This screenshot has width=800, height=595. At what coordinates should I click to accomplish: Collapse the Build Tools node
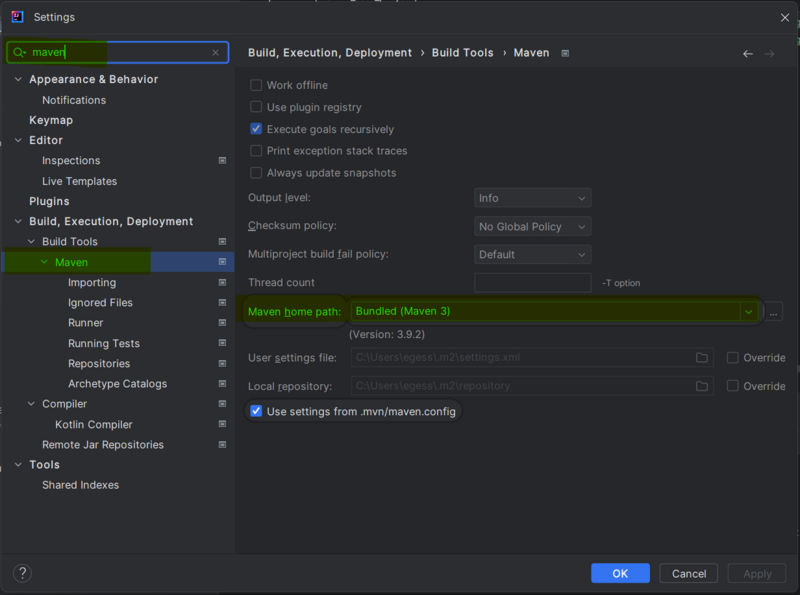pyautogui.click(x=31, y=241)
